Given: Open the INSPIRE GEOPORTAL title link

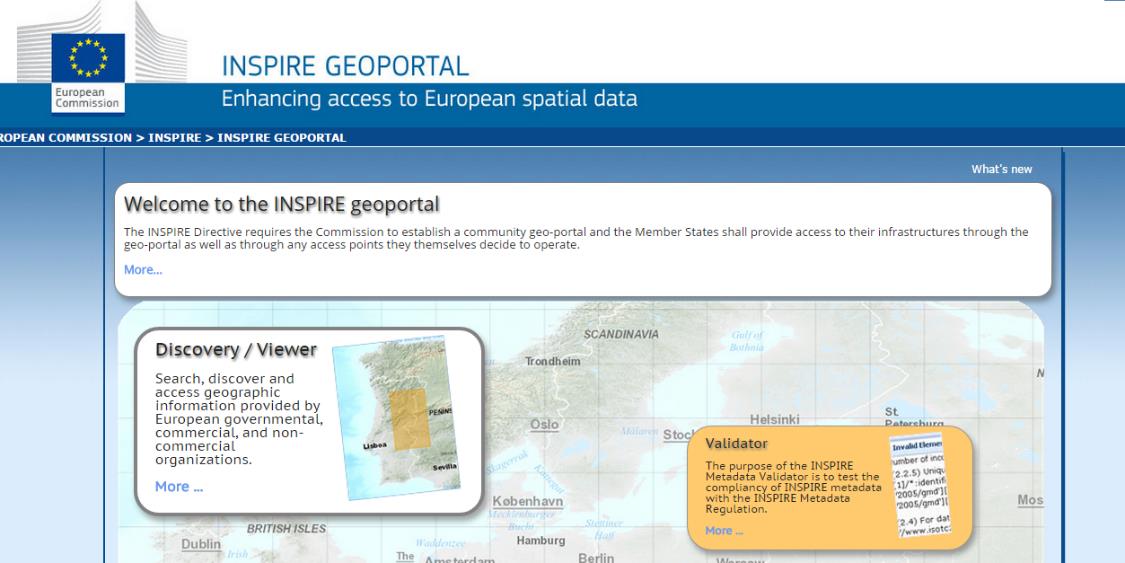Looking at the screenshot, I should [x=345, y=66].
